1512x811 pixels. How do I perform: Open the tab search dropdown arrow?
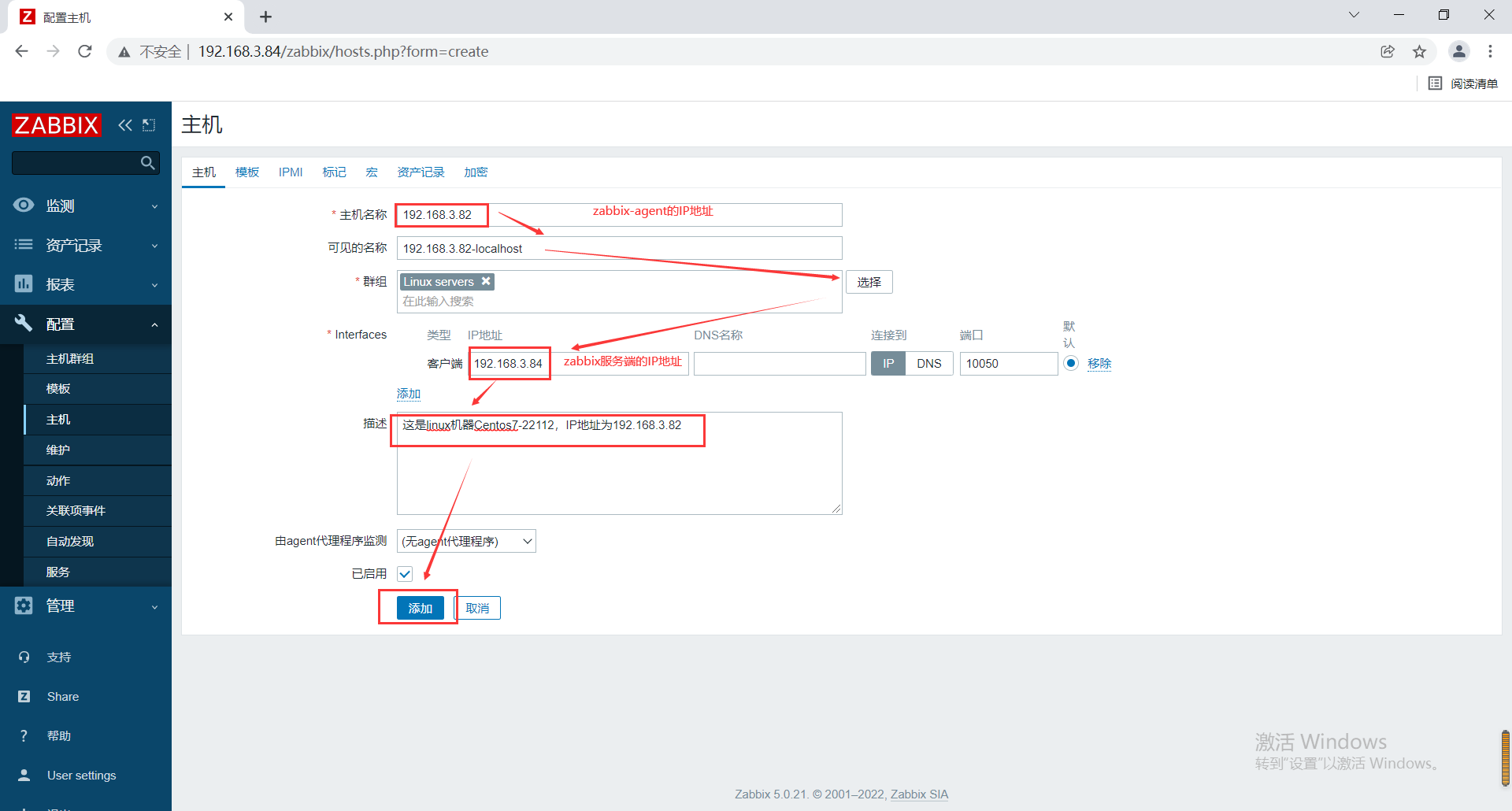point(1354,15)
